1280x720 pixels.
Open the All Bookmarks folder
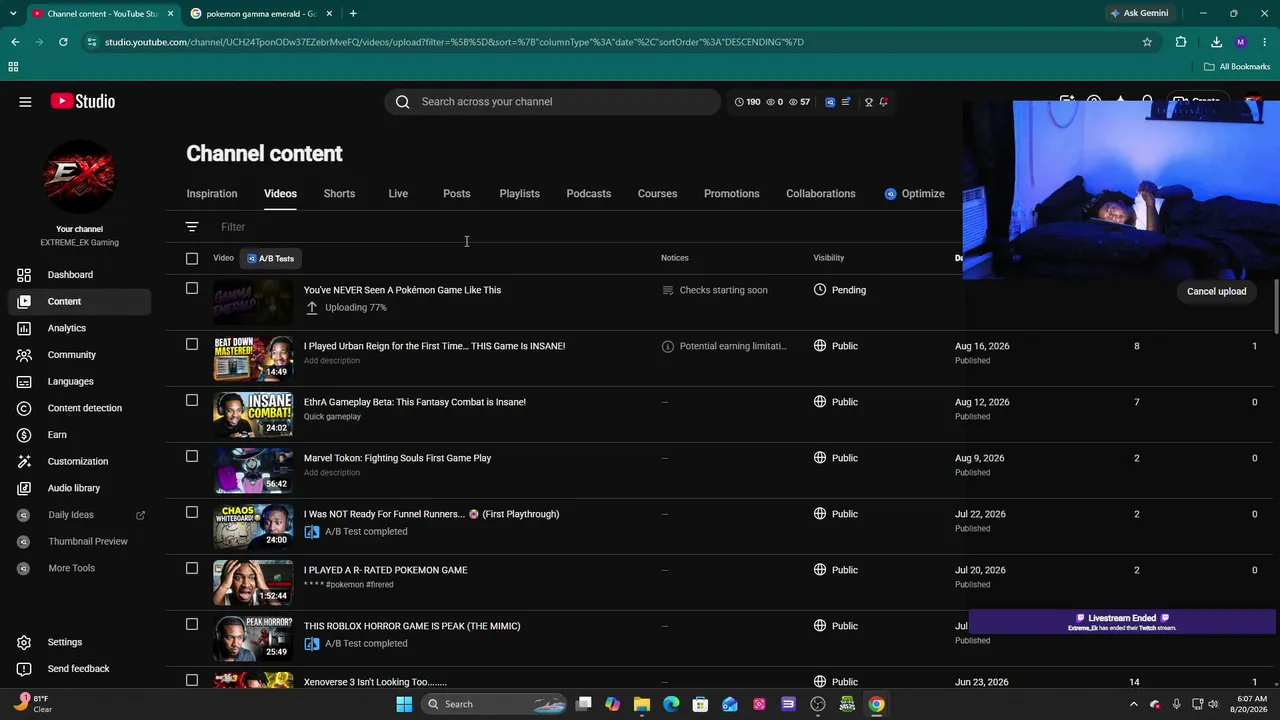point(1237,67)
